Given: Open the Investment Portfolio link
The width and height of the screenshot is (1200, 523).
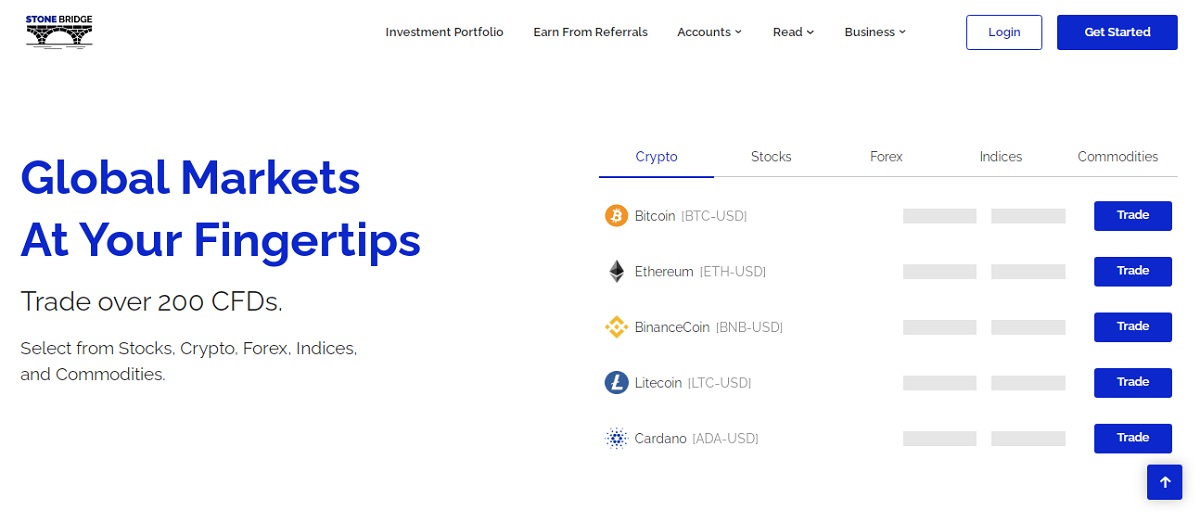Looking at the screenshot, I should (x=444, y=32).
